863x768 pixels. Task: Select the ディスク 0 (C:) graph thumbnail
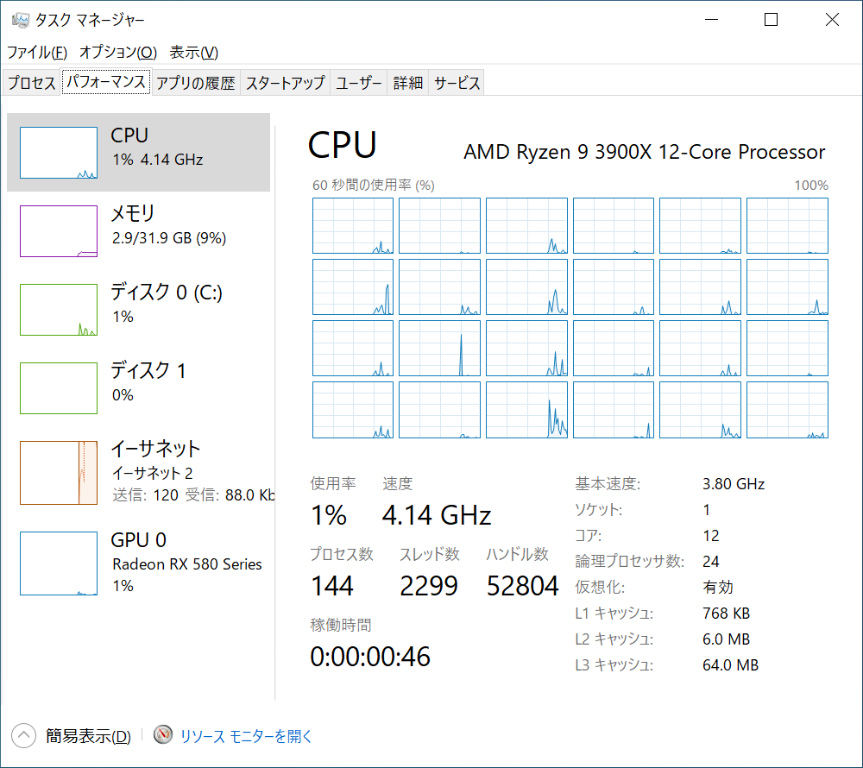(x=59, y=309)
